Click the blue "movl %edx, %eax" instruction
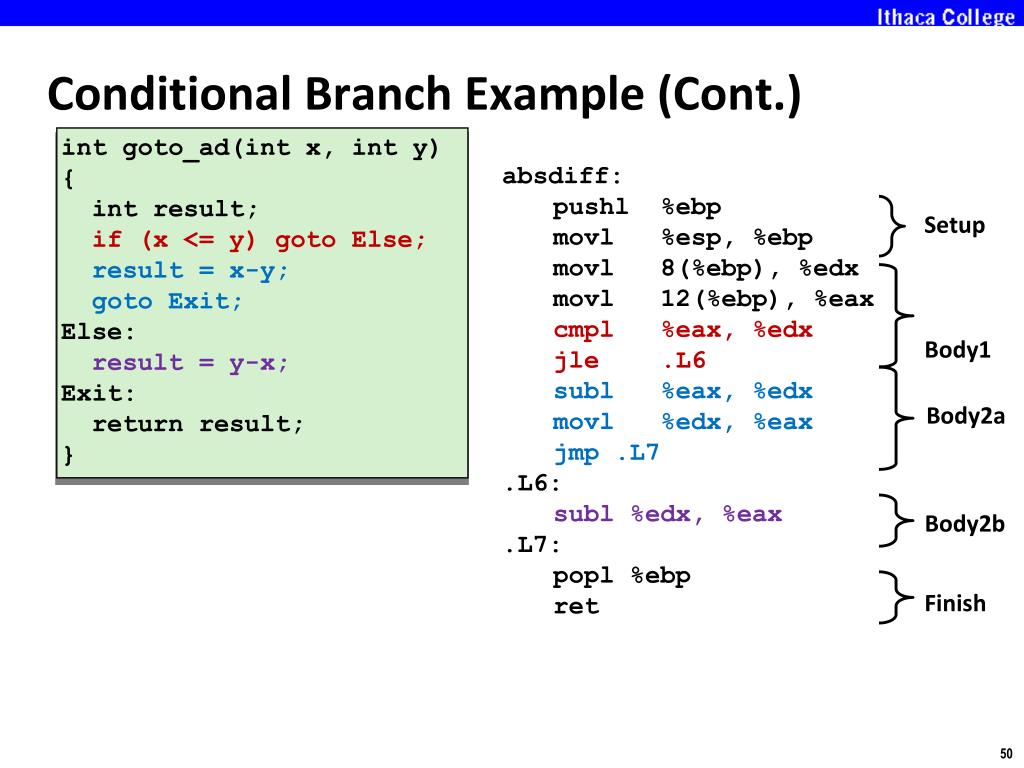Viewport: 1024px width, 768px height. coord(682,422)
